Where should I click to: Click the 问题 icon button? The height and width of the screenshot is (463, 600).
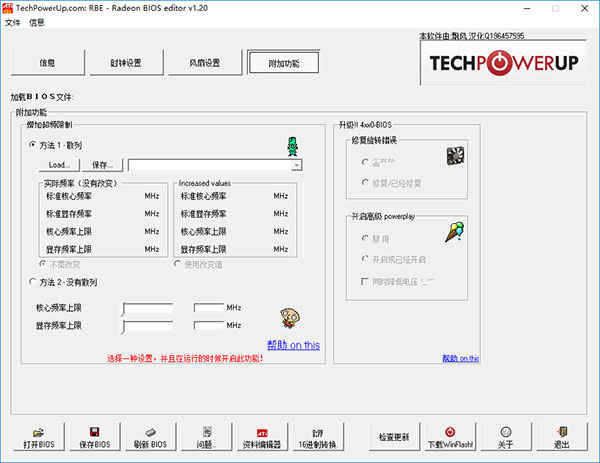click(x=206, y=437)
